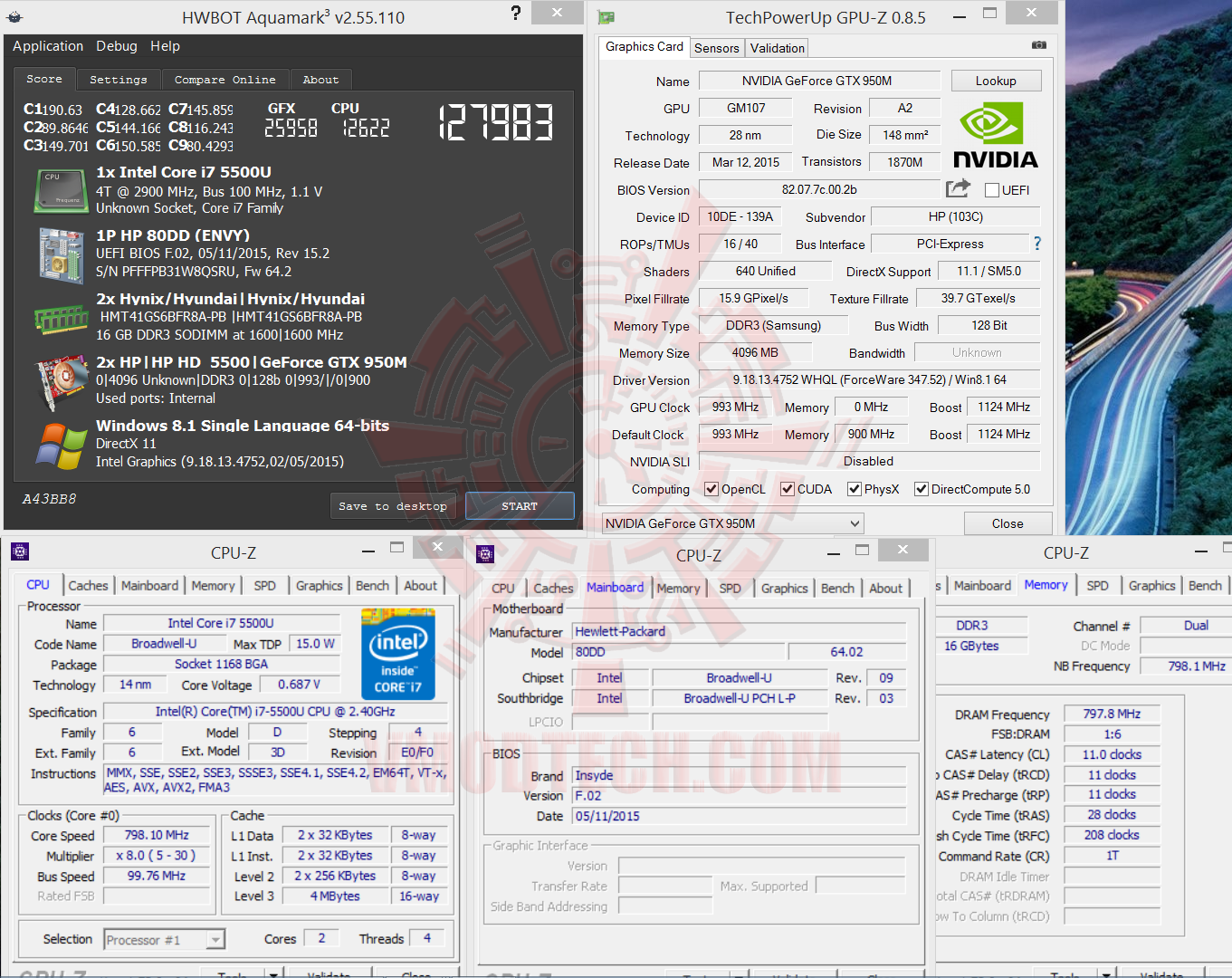The height and width of the screenshot is (978, 1232).
Task: Switch to the Compare Online tab
Action: click(225, 80)
